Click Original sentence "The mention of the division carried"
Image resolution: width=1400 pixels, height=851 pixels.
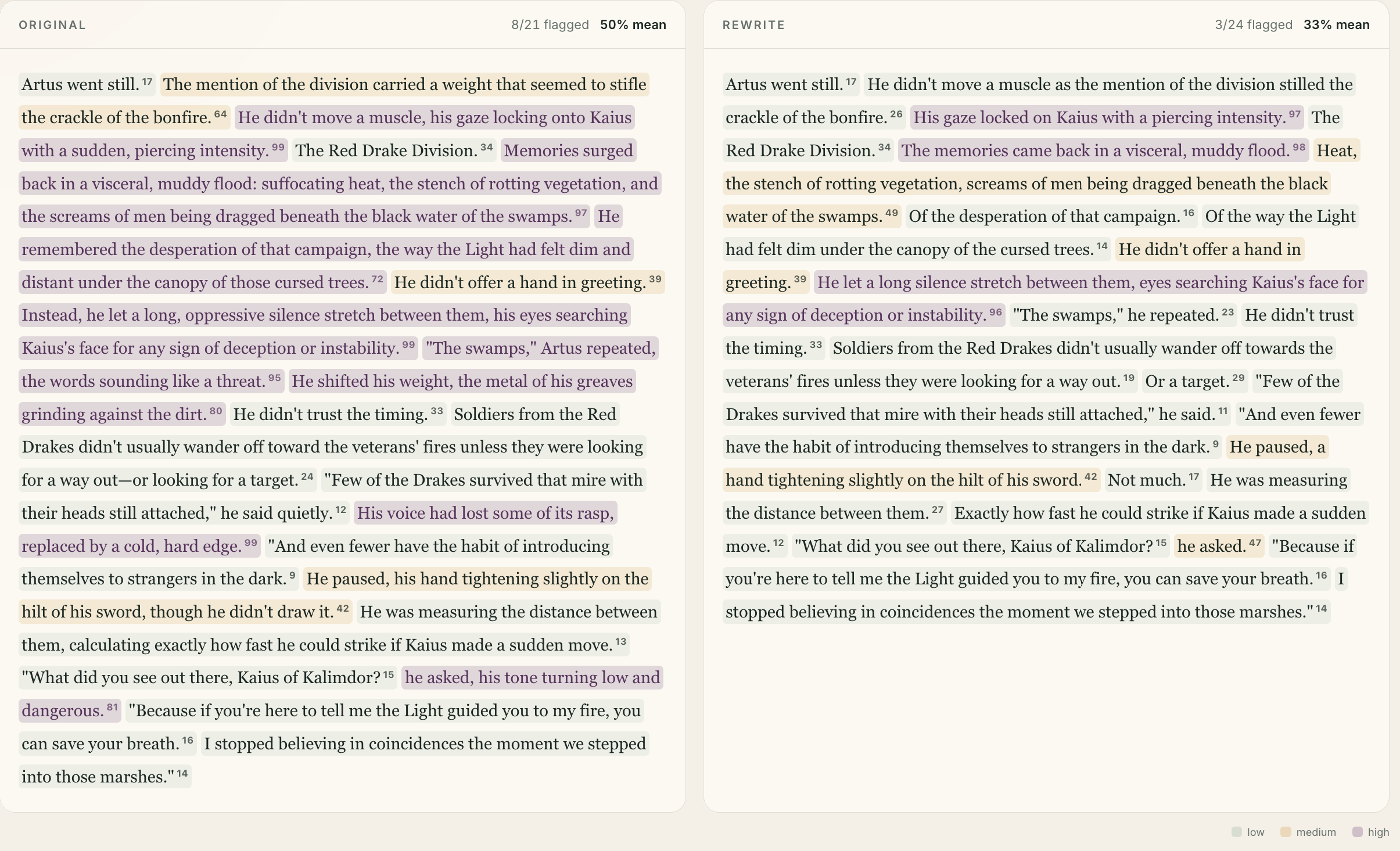(404, 85)
